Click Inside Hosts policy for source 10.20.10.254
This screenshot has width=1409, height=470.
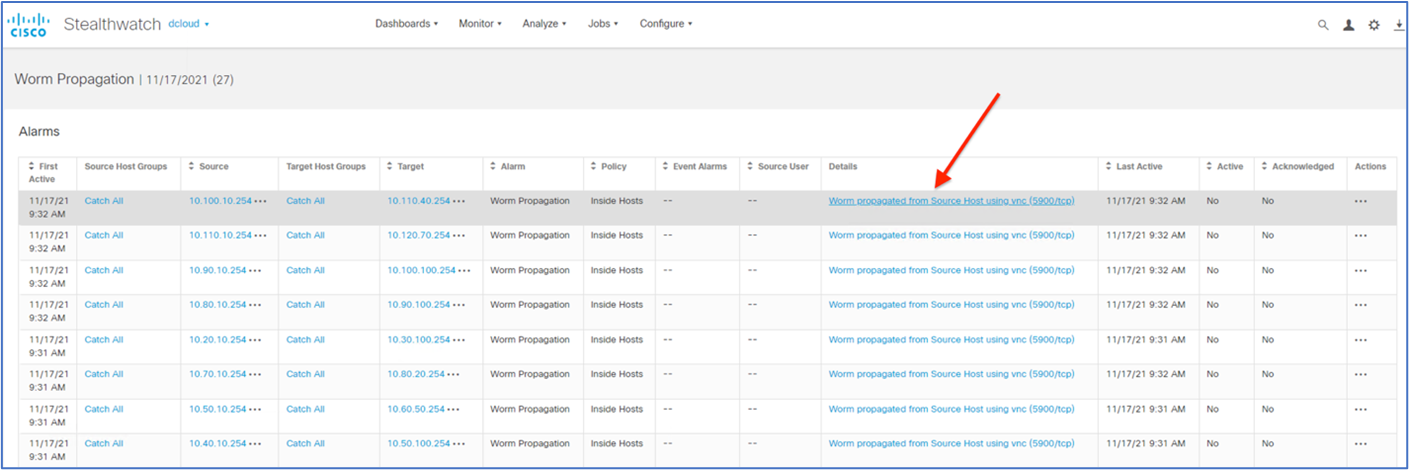point(617,340)
